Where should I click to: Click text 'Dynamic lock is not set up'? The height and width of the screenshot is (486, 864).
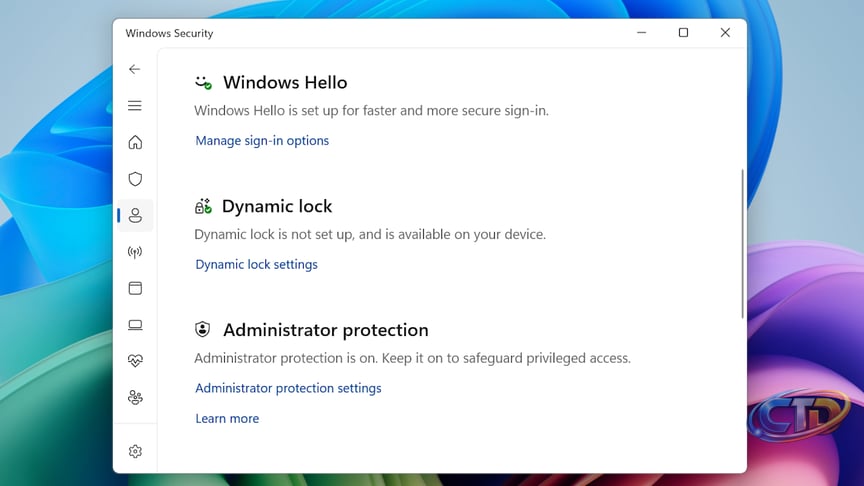tap(273, 234)
